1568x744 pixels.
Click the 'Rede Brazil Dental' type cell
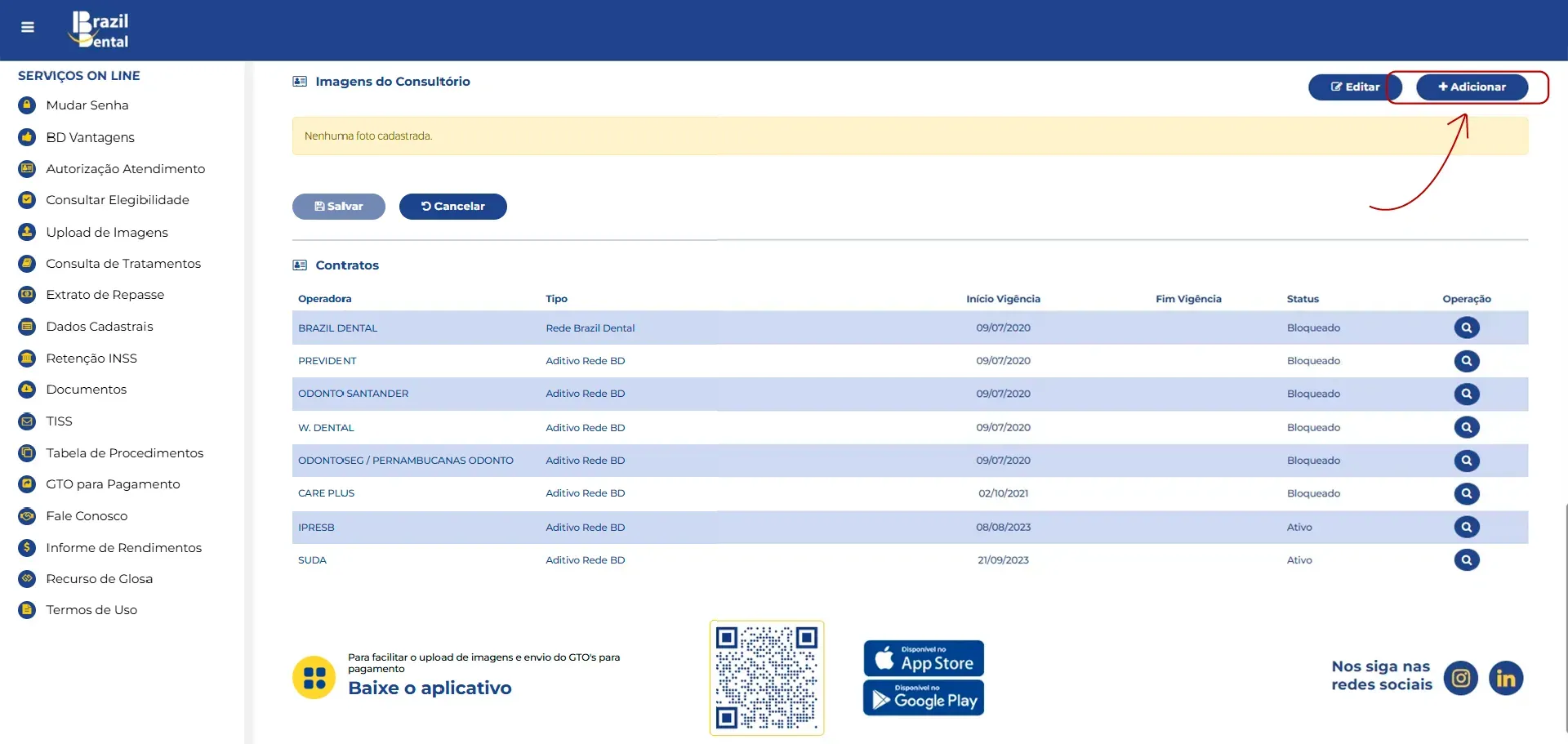point(590,328)
